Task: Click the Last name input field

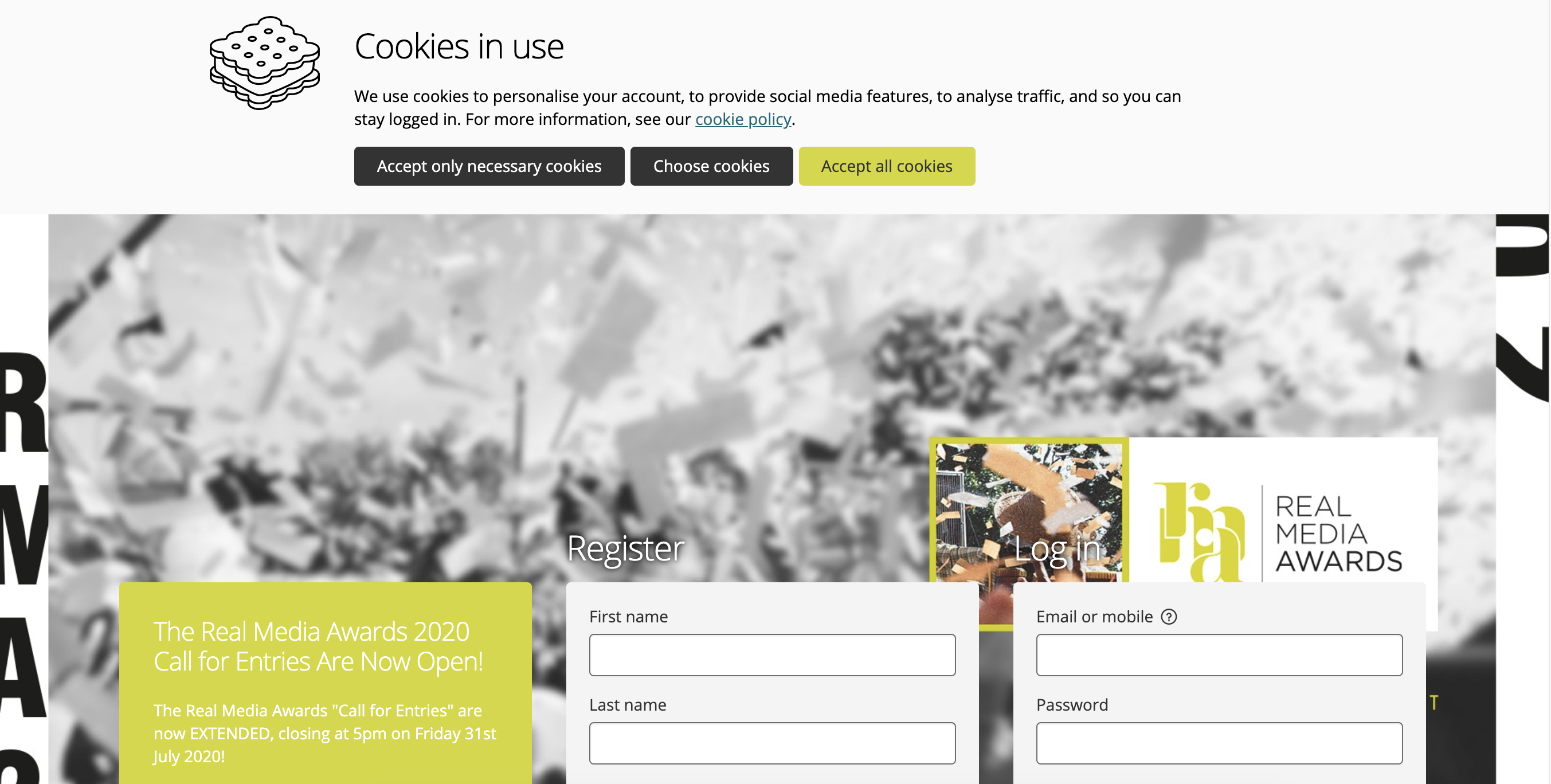Action: click(x=771, y=743)
